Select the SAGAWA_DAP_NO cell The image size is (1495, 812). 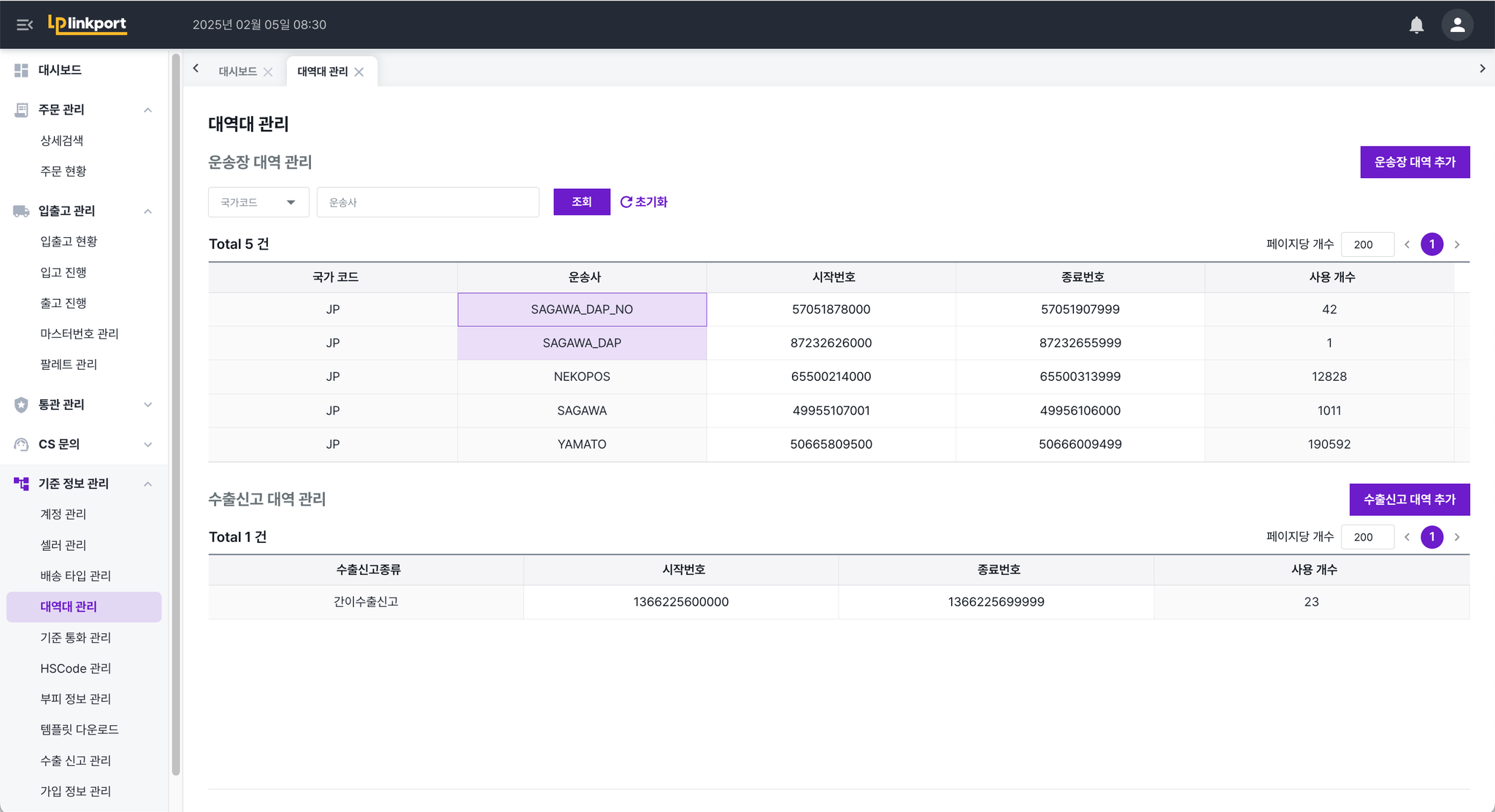click(582, 309)
